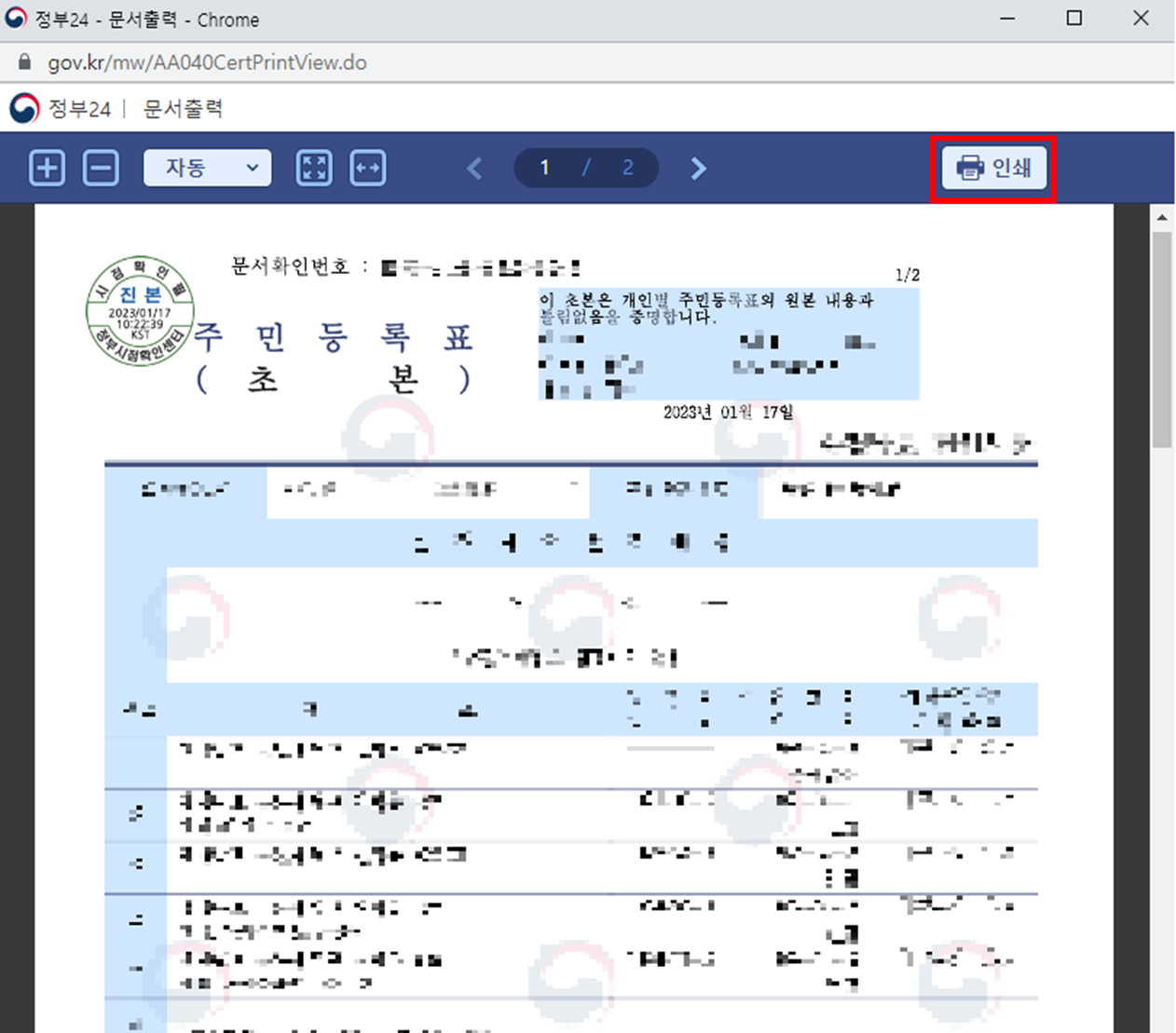This screenshot has width=1176, height=1033.
Task: Click the 인쇄 print button
Action: coord(993,168)
